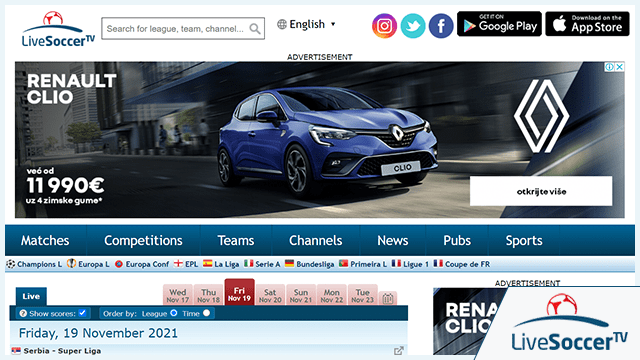The image size is (640, 360).
Task: Click the Show scores help question icon
Action: [x=23, y=313]
